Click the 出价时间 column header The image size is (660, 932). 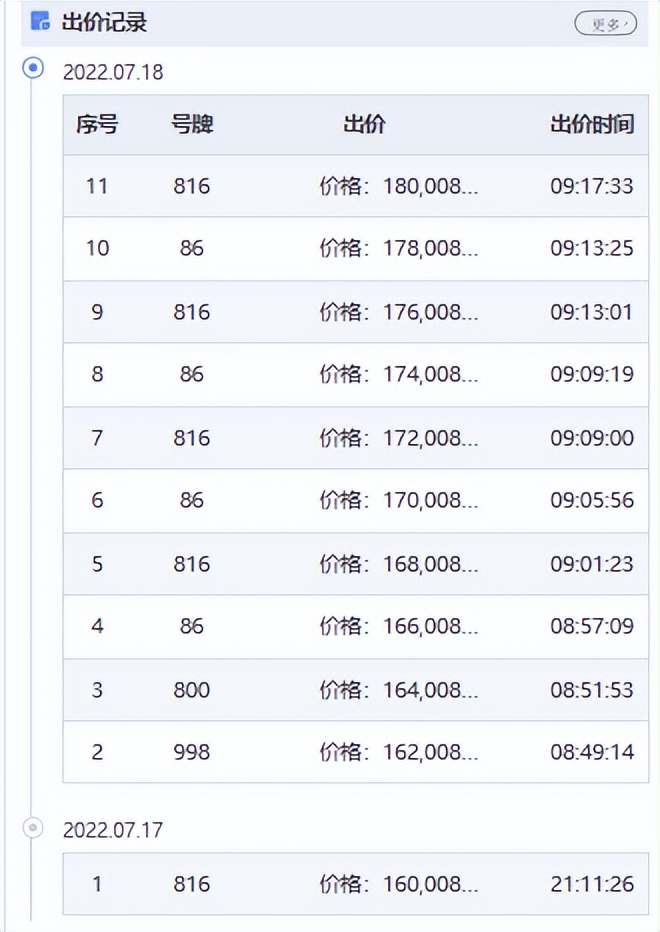(x=591, y=125)
